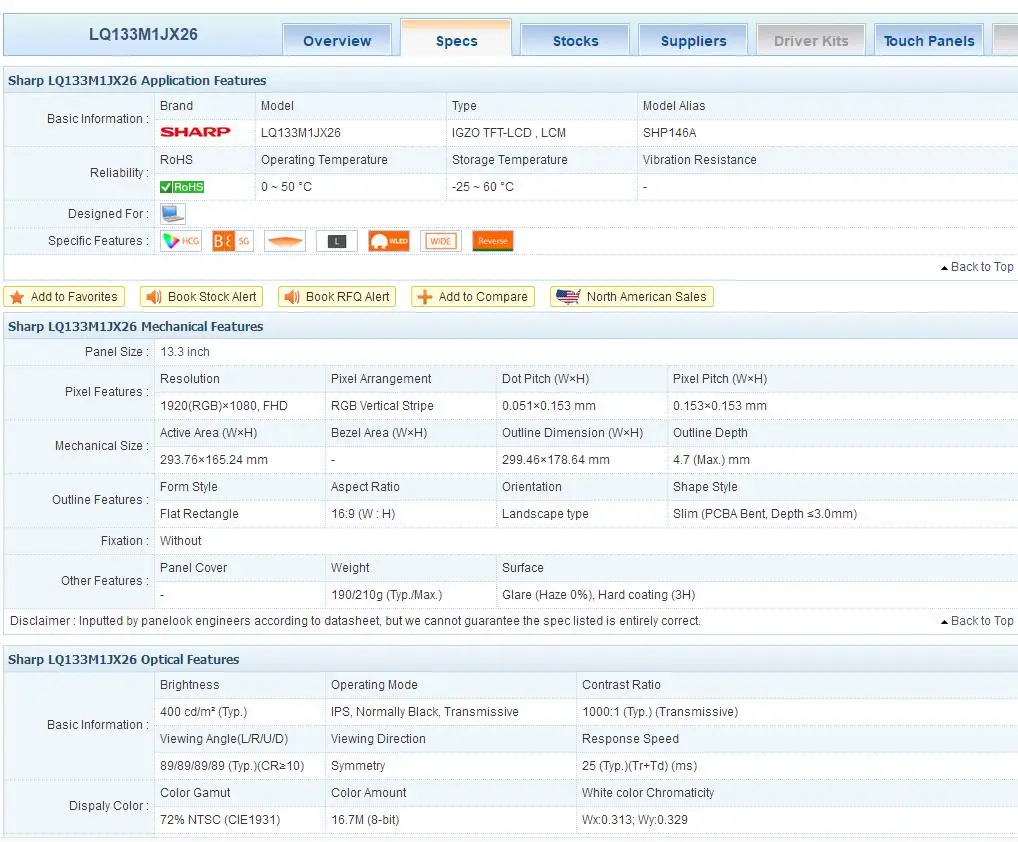Screen dimensions: 1018x842
Task: Select the Specs tab
Action: point(456,39)
